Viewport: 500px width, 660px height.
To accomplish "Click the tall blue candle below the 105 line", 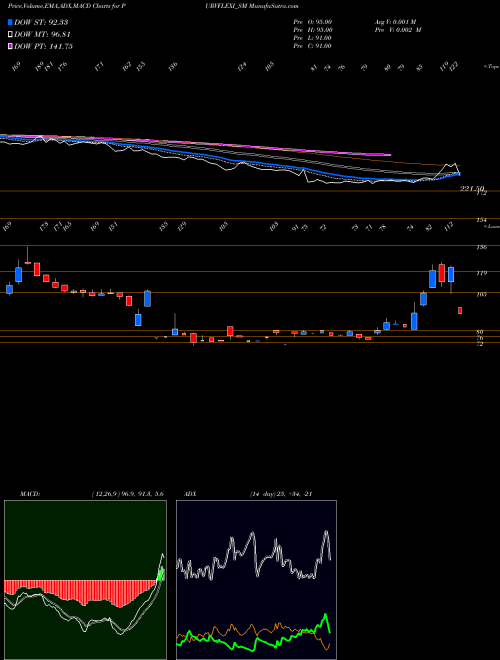I will point(415,319).
